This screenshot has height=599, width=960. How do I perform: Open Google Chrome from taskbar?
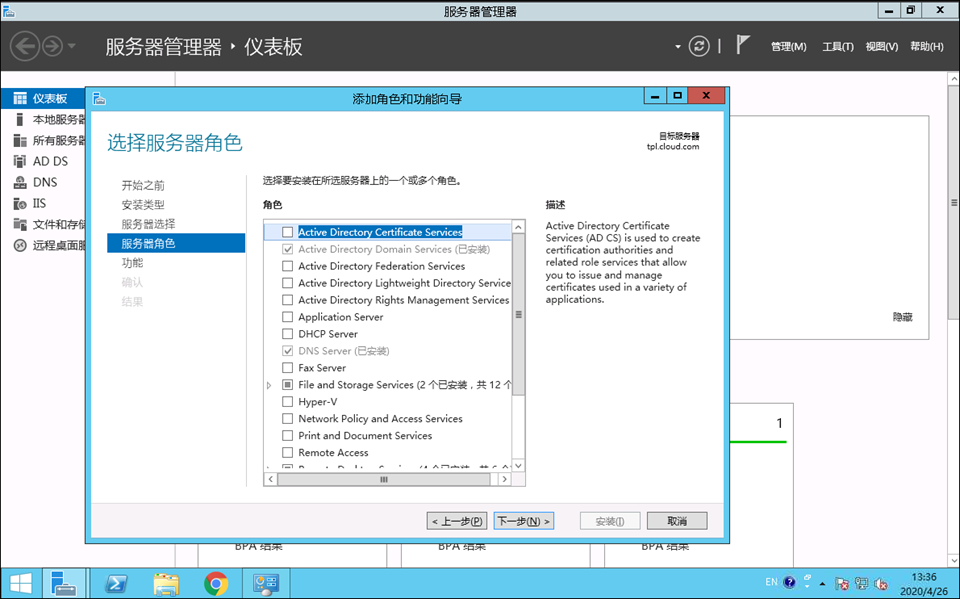tap(215, 583)
